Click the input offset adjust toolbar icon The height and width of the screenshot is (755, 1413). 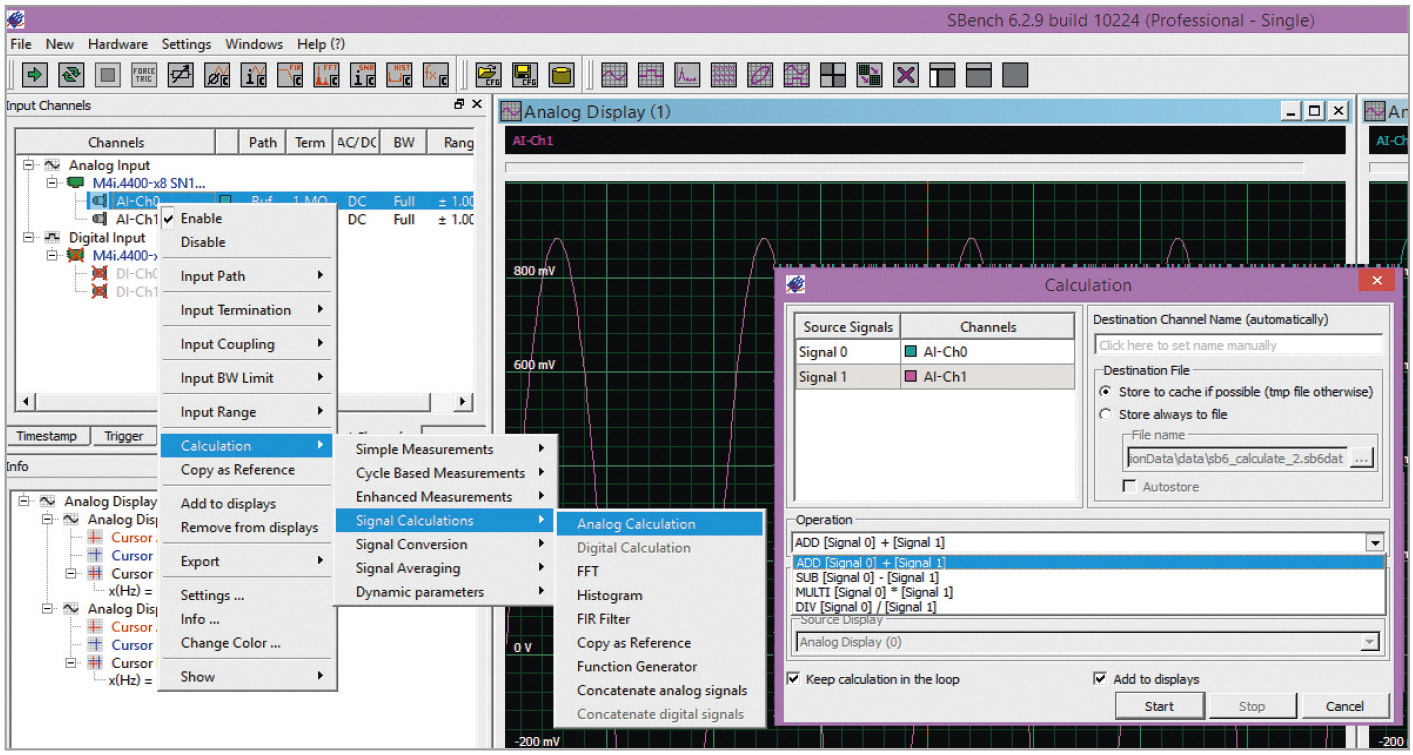click(x=181, y=74)
